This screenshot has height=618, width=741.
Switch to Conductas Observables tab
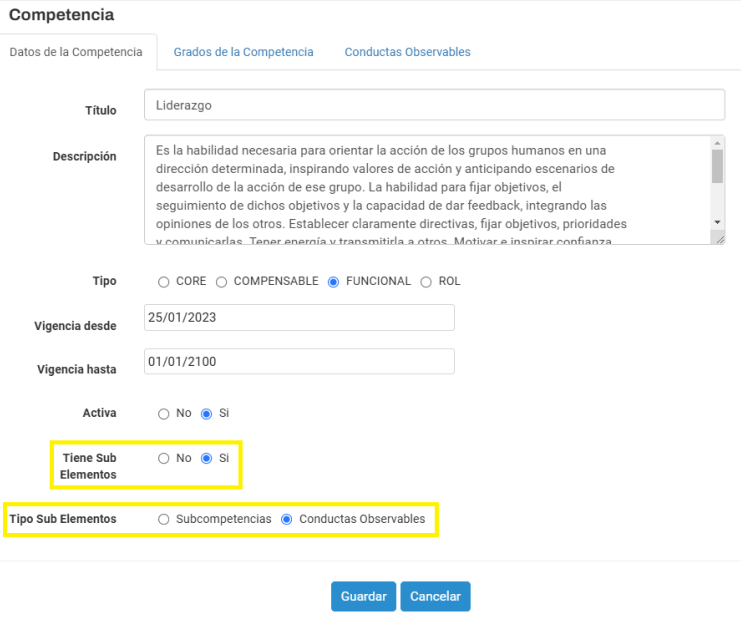407,52
